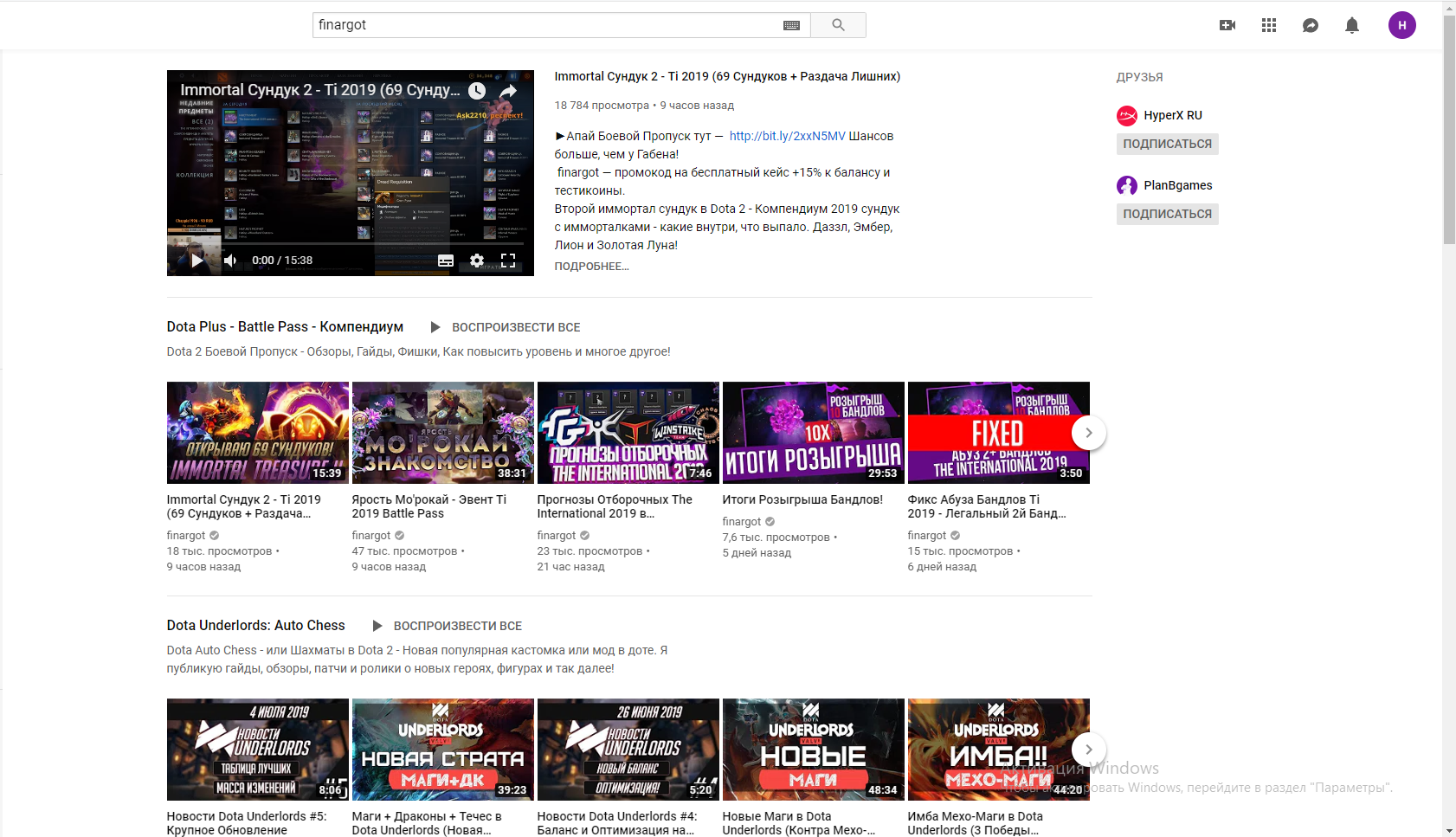Open the Мо'рокай 38:31 thumbnail
Screen dimensions: 1456x837
pos(443,433)
